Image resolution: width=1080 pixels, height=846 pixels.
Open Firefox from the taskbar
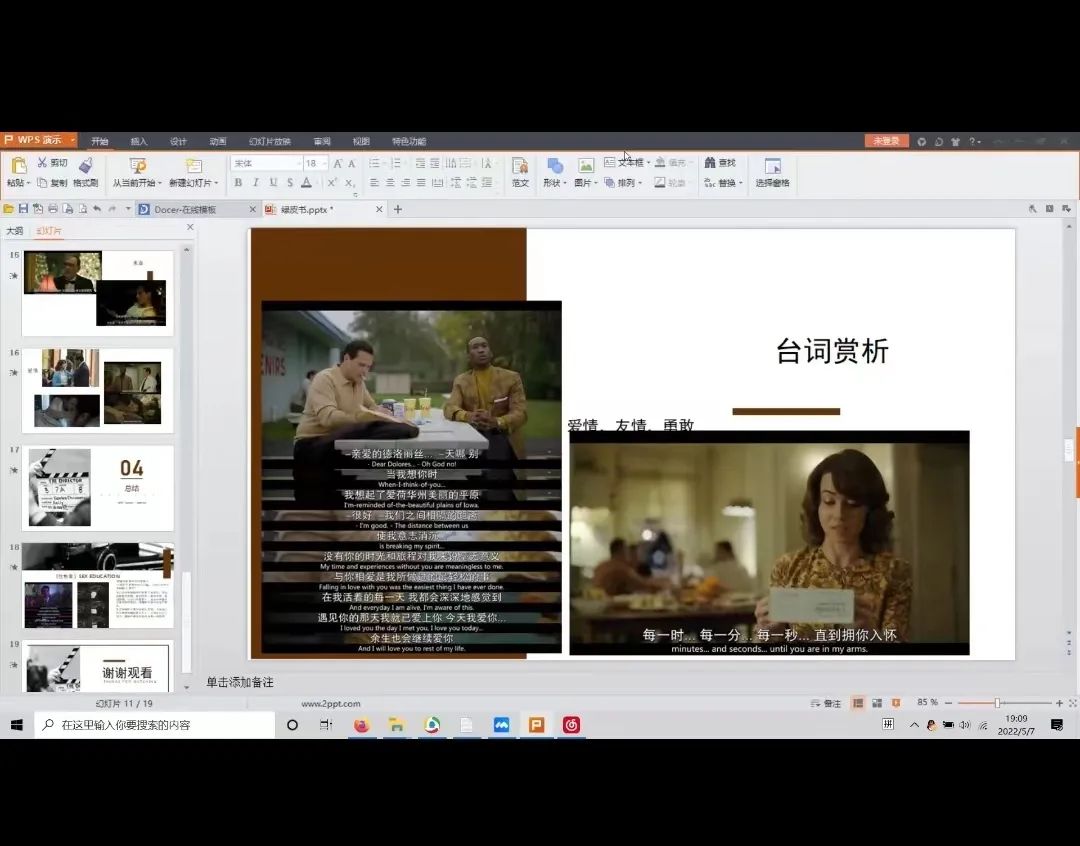[361, 725]
